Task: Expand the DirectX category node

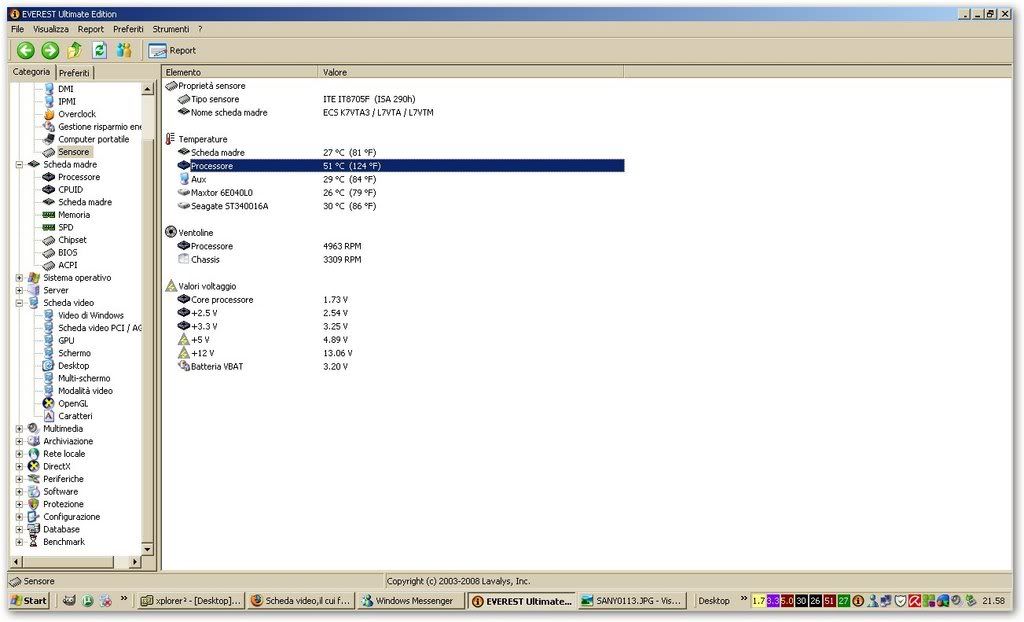Action: pos(19,467)
